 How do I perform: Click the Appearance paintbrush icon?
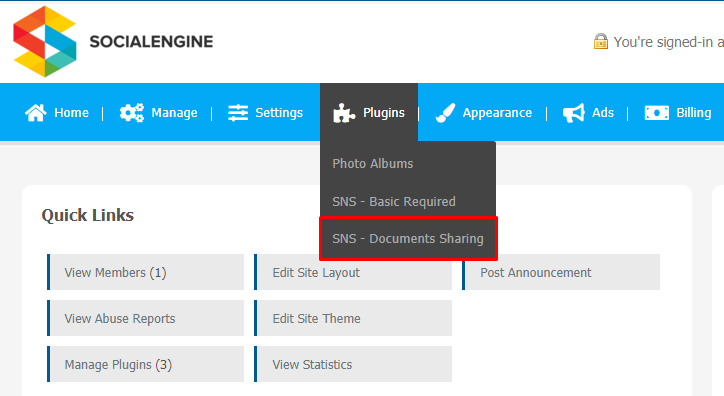[x=446, y=113]
